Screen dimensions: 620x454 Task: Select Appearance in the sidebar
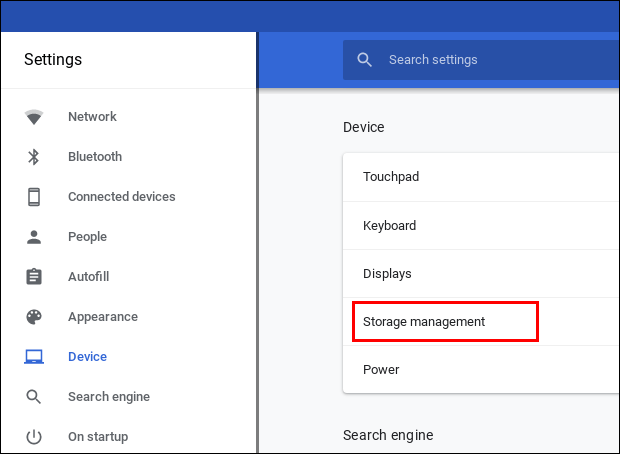103,317
